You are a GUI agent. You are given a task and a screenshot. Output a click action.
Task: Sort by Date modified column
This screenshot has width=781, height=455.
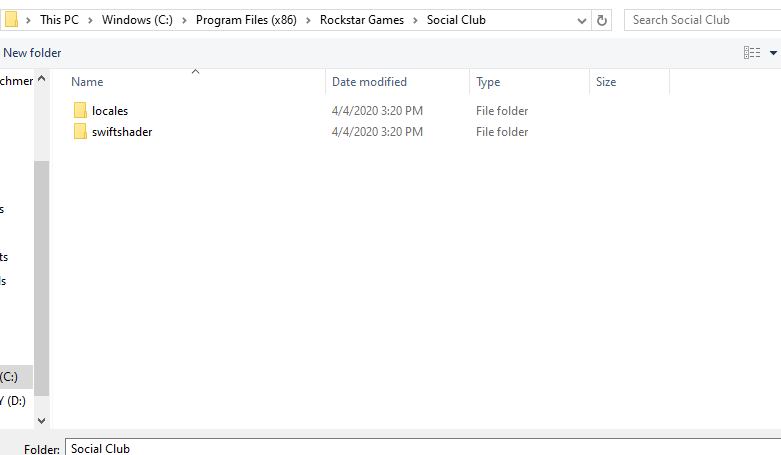[x=369, y=82]
